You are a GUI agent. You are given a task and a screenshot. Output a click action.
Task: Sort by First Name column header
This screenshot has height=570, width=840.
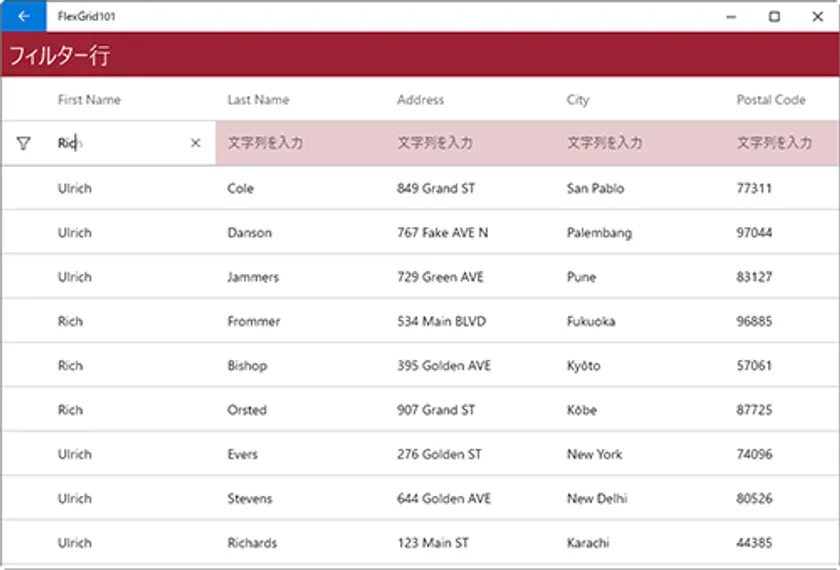(89, 100)
